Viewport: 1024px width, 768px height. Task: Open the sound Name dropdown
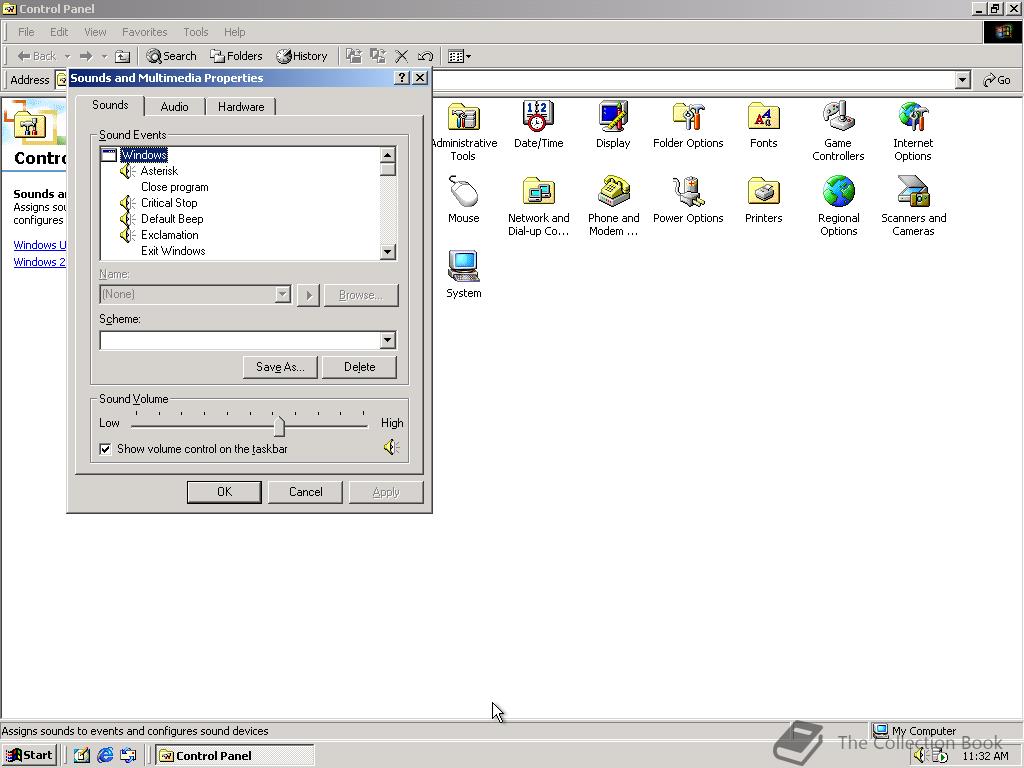(282, 295)
